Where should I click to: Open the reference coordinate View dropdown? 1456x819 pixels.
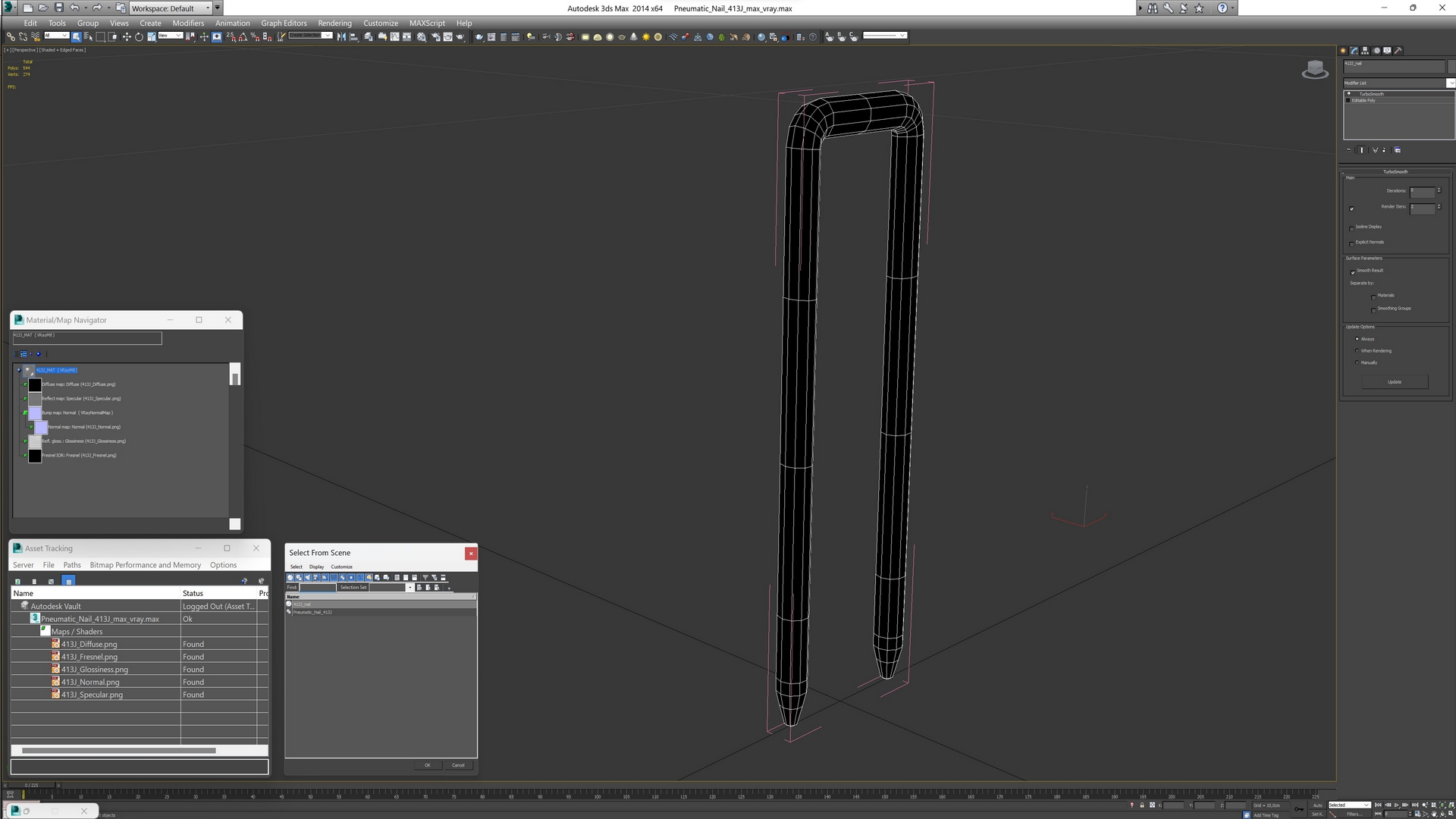point(170,36)
